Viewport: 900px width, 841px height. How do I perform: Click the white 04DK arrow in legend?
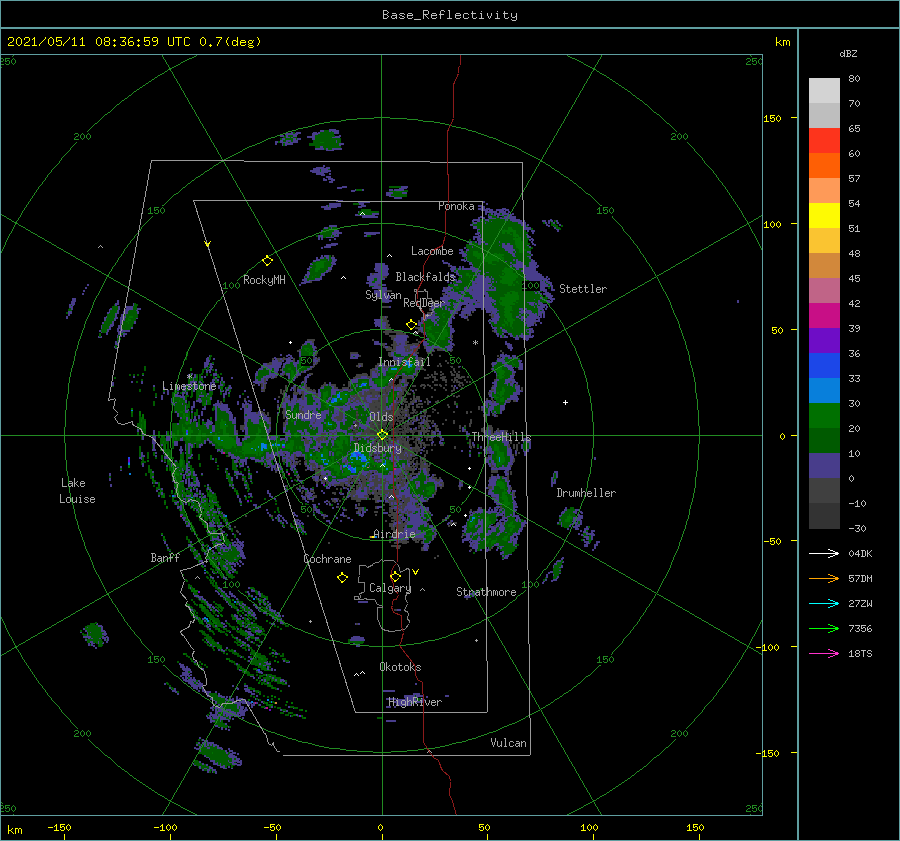(x=824, y=553)
